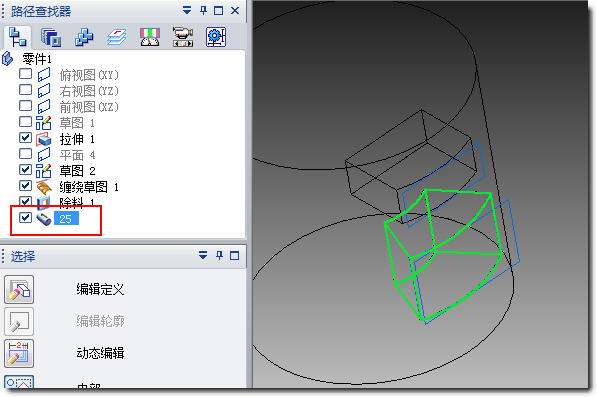
Task: Open the engineering reference gear tab icon
Action: (x=216, y=37)
